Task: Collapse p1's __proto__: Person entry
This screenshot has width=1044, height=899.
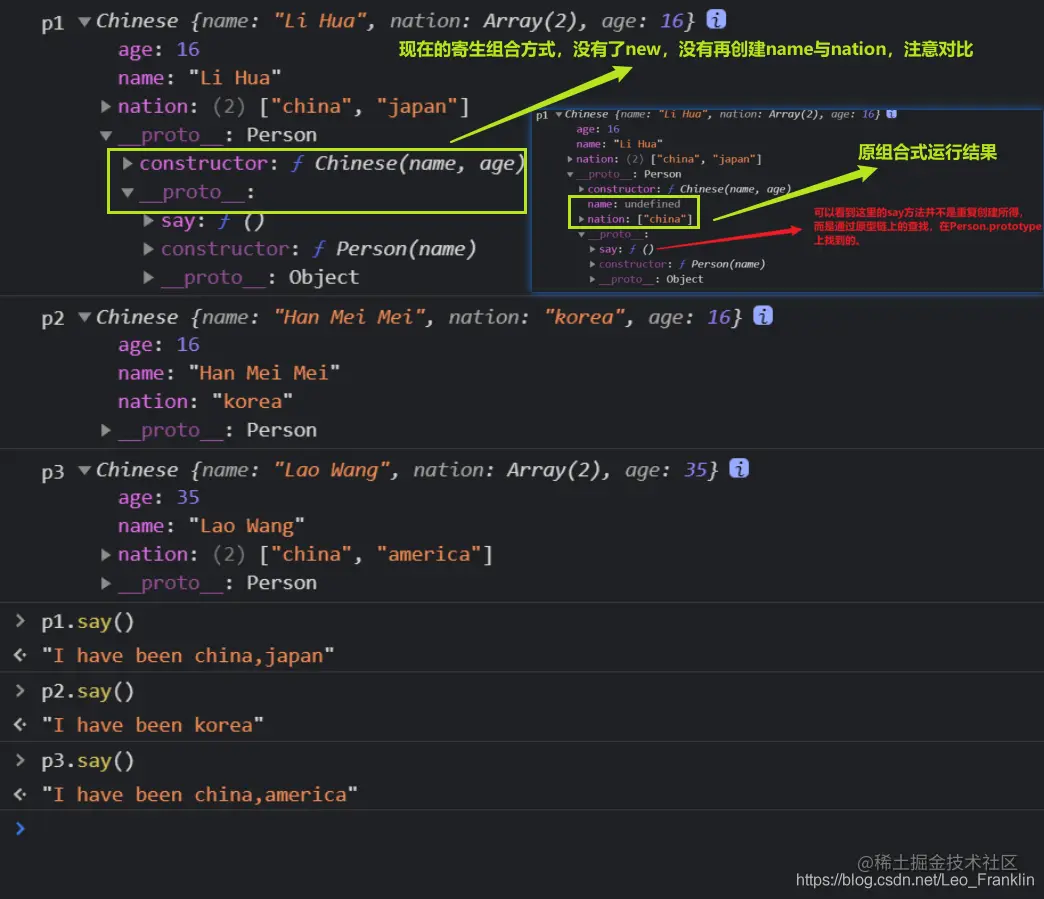Action: (105, 135)
